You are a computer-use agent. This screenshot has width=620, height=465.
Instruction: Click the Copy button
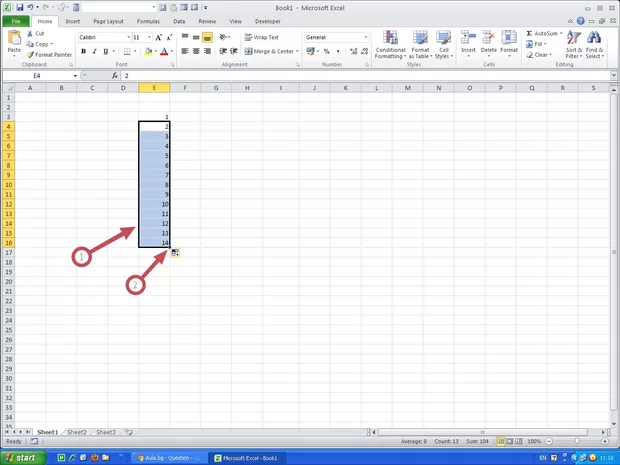click(x=40, y=44)
